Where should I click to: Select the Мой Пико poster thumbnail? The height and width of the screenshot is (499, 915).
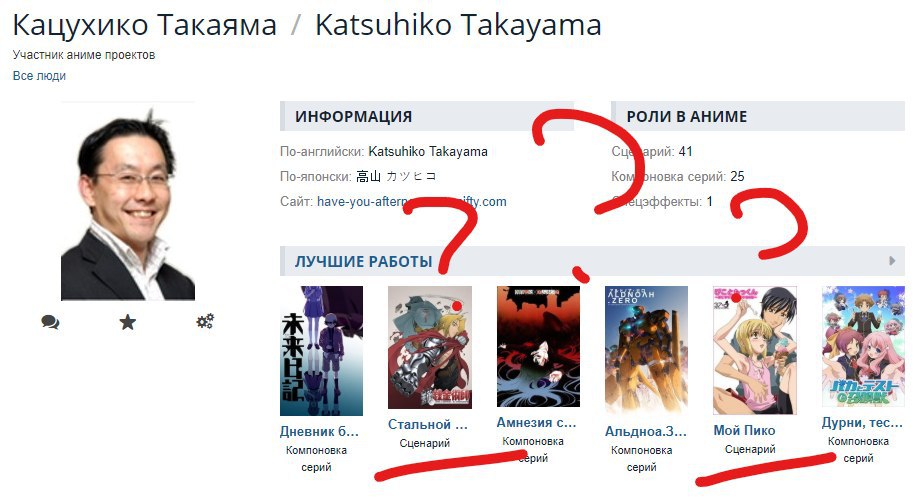pos(755,350)
